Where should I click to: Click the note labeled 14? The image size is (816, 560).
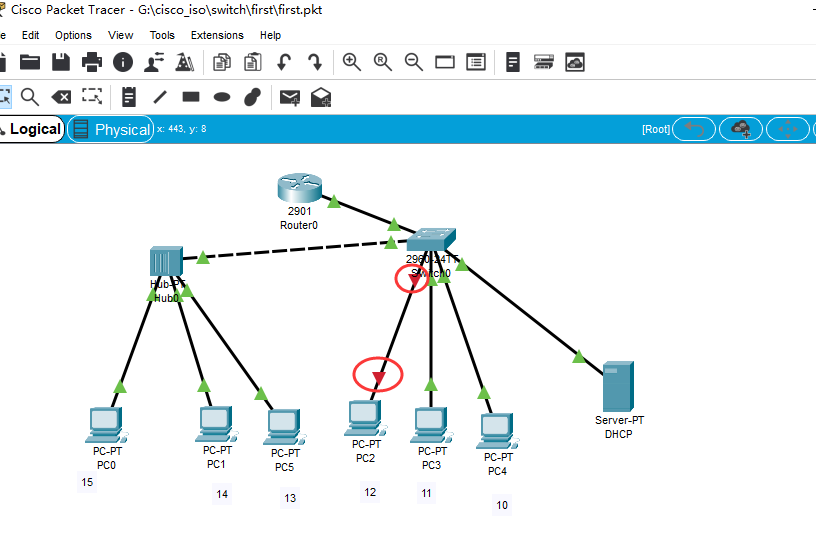[222, 494]
